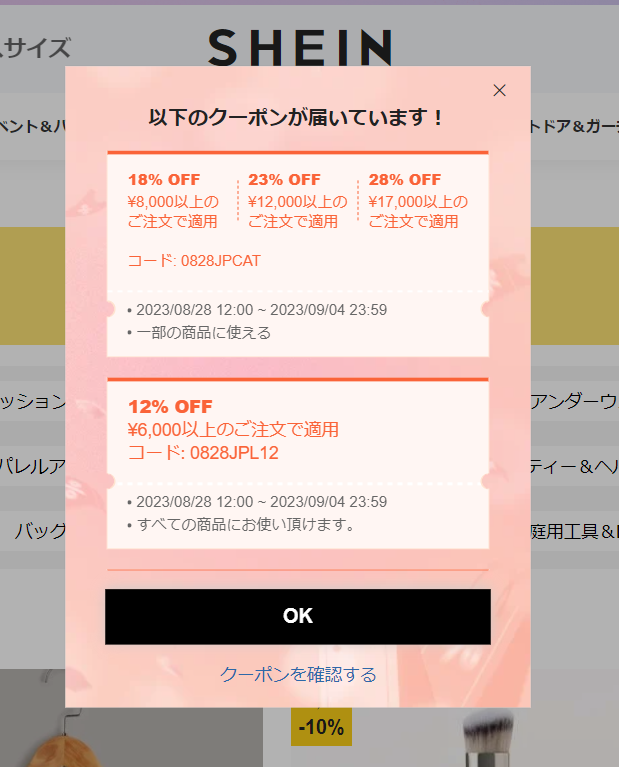Choose the 12% OFF coupon heading
Screen dimensions: 619x767
tap(170, 407)
